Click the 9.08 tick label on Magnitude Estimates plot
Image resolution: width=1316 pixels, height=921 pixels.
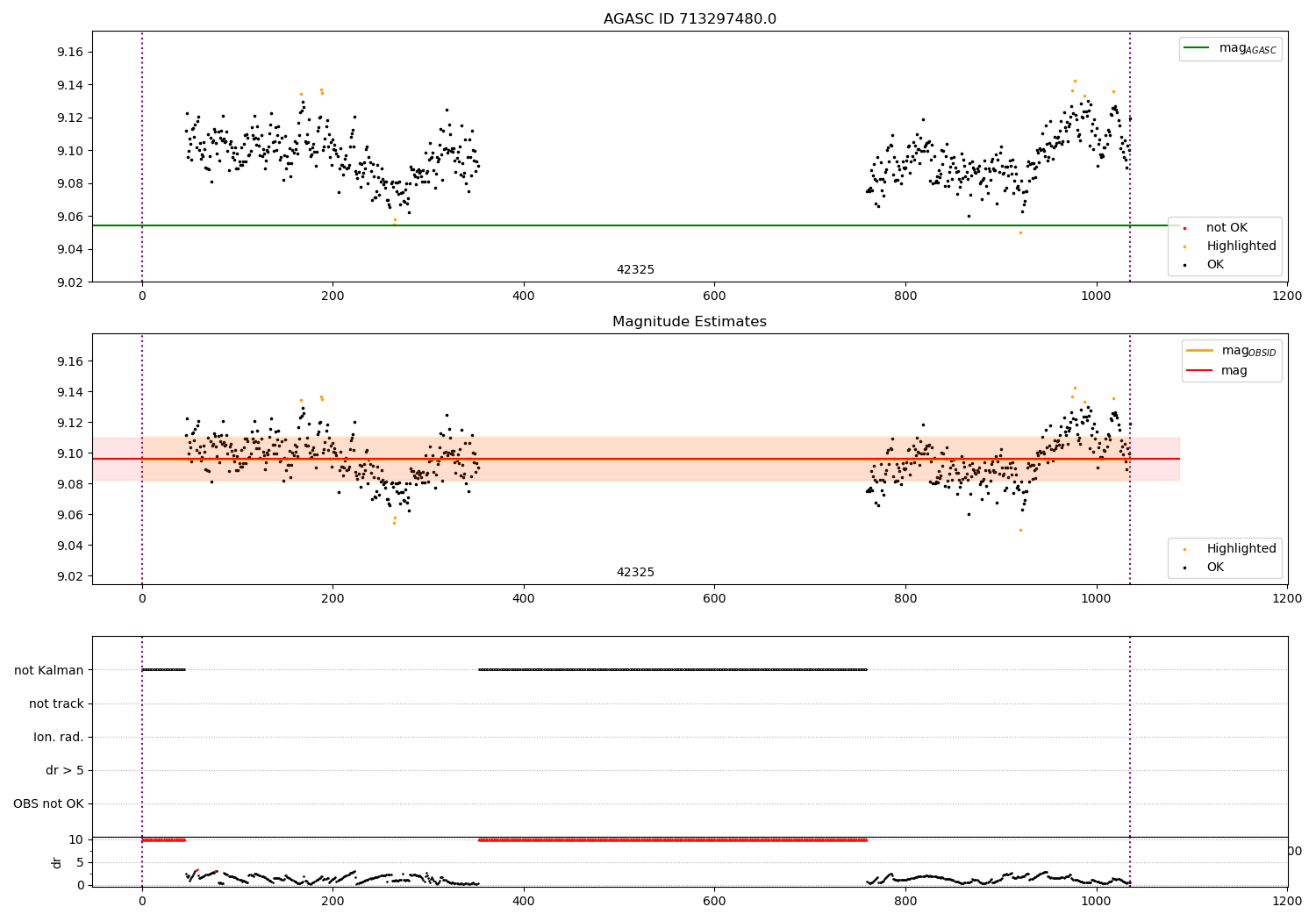[69, 484]
